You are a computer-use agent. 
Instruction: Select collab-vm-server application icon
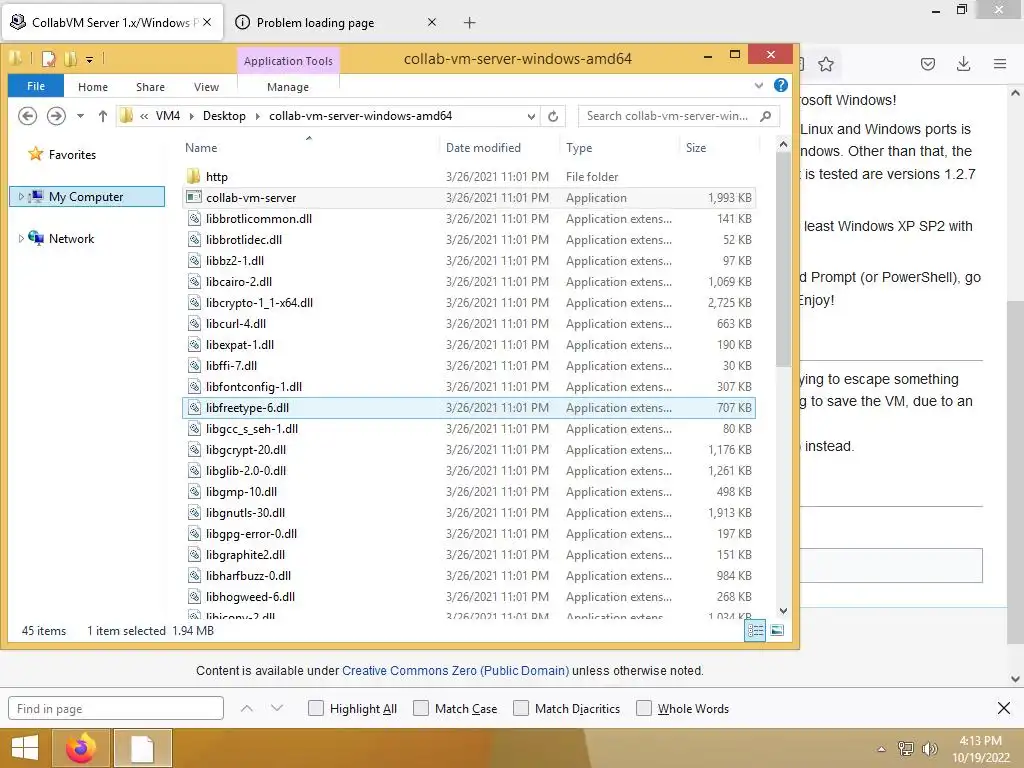(x=193, y=197)
